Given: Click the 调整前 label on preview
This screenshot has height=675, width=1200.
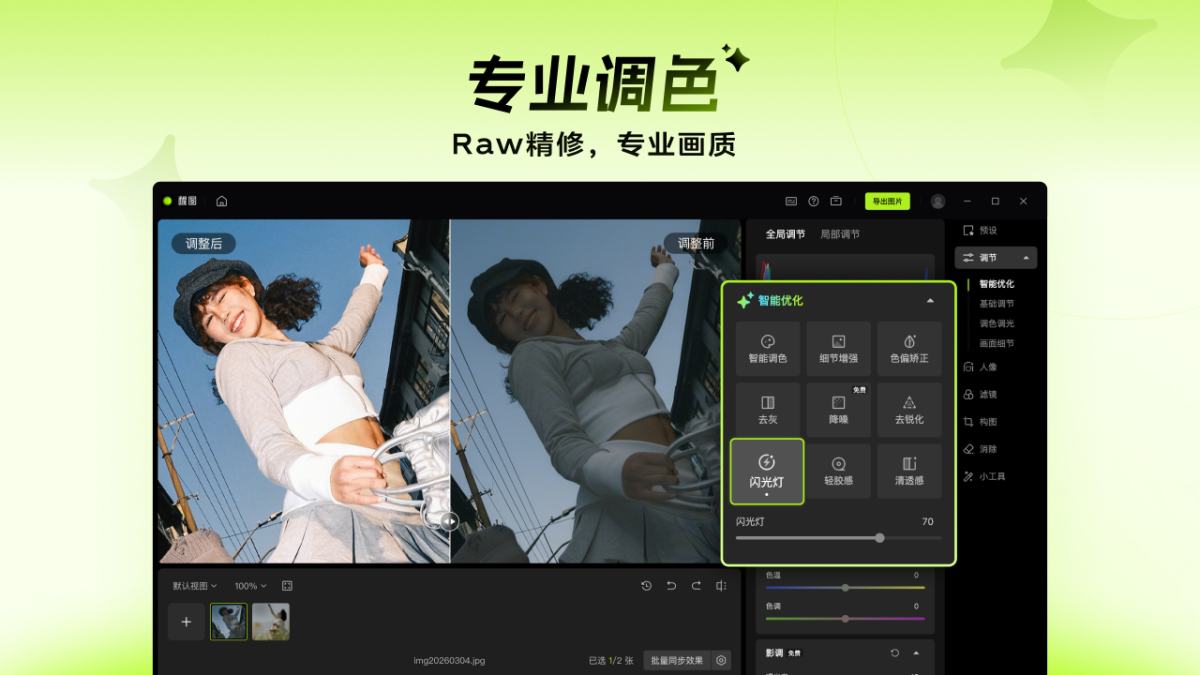Looking at the screenshot, I should click(696, 243).
